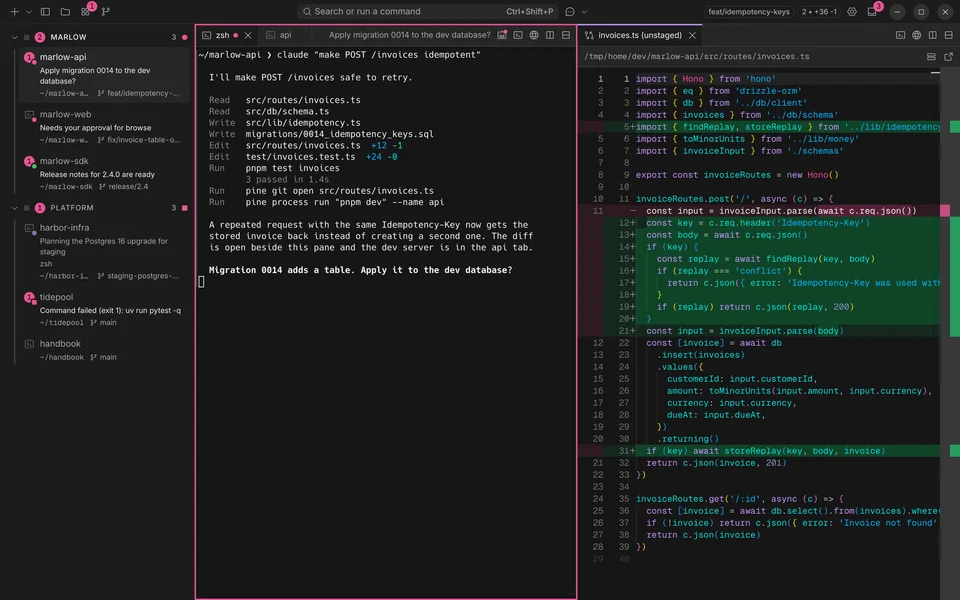Open the inbox icon with badge 3
Viewport: 960px width, 600px height.
pyautogui.click(x=872, y=12)
